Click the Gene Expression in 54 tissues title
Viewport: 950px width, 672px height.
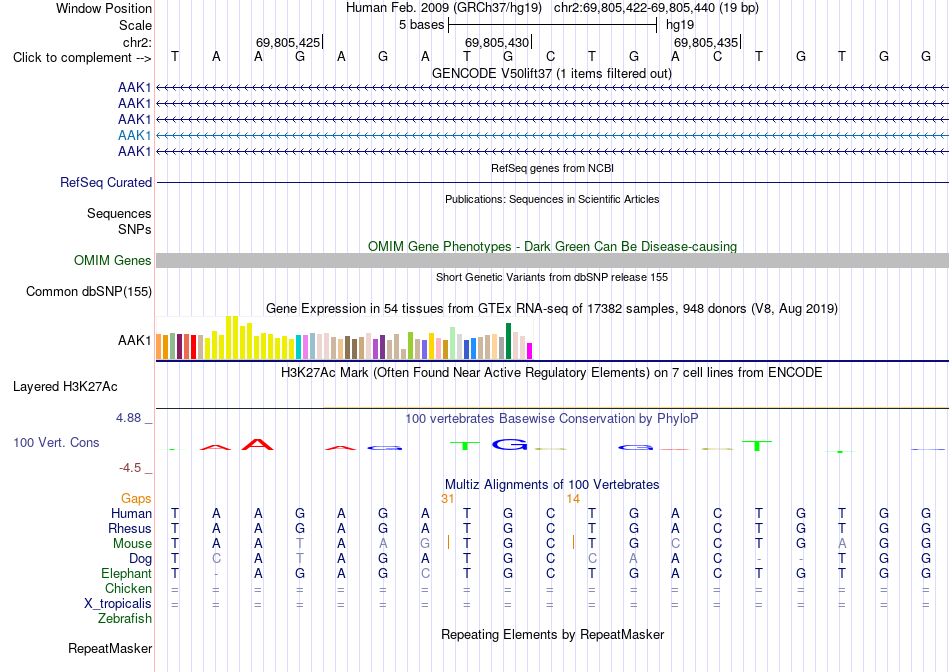coord(552,308)
